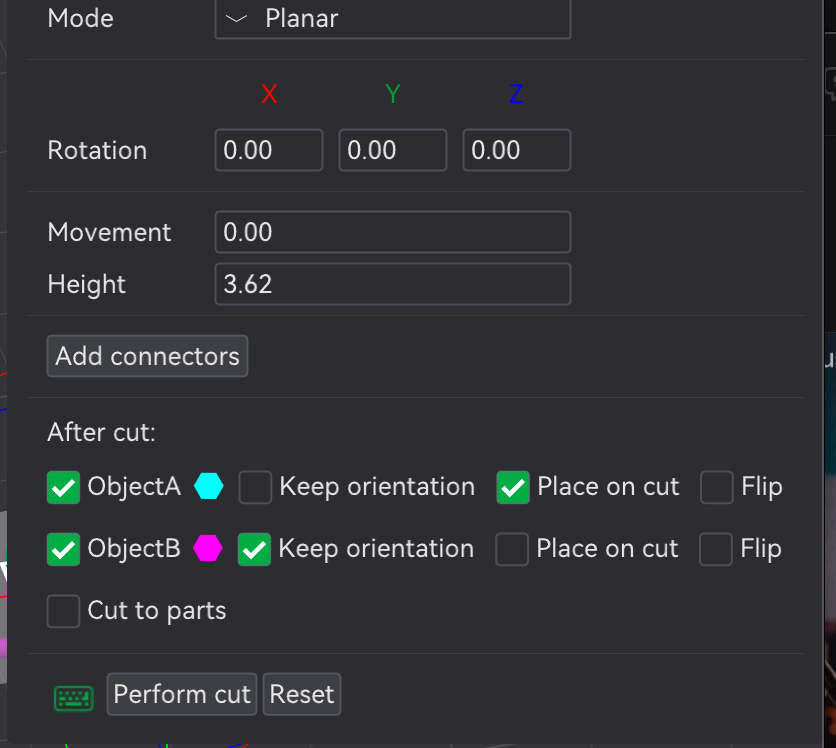Viewport: 836px width, 748px height.
Task: Click the Reset button
Action: pos(302,694)
